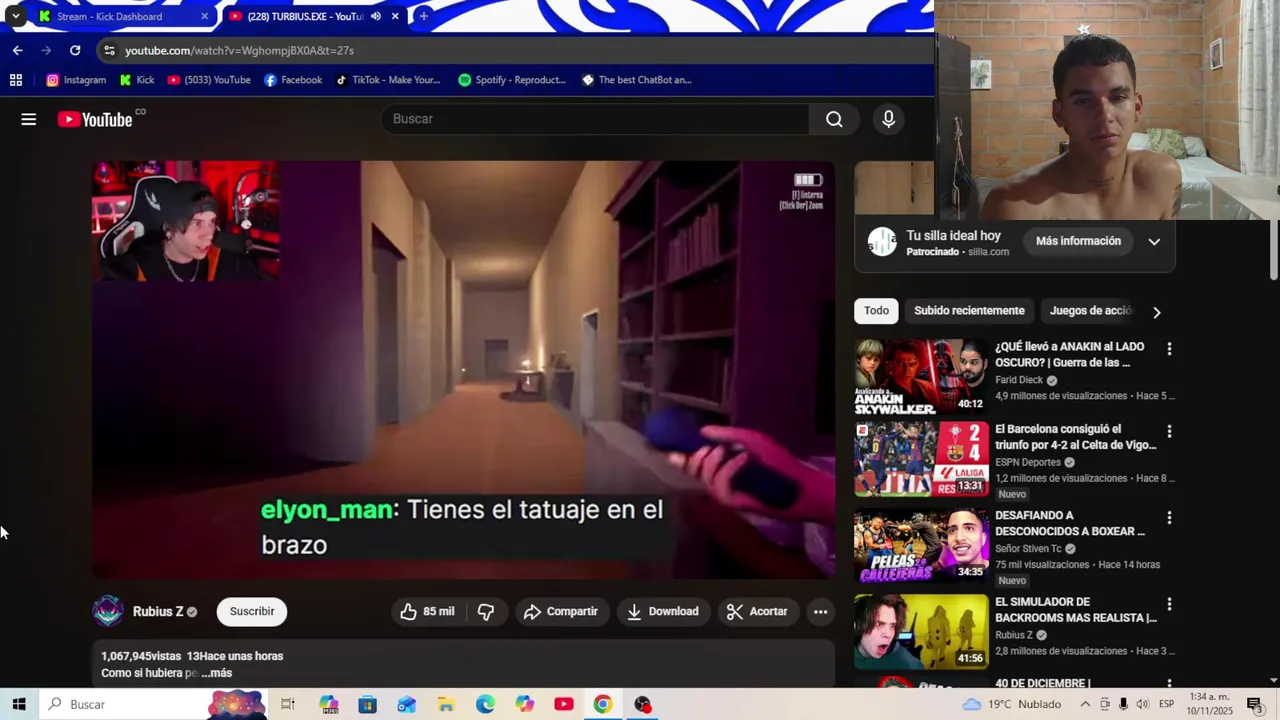The width and height of the screenshot is (1280, 720).
Task: Show more filter chips with right arrow
Action: (x=1157, y=312)
